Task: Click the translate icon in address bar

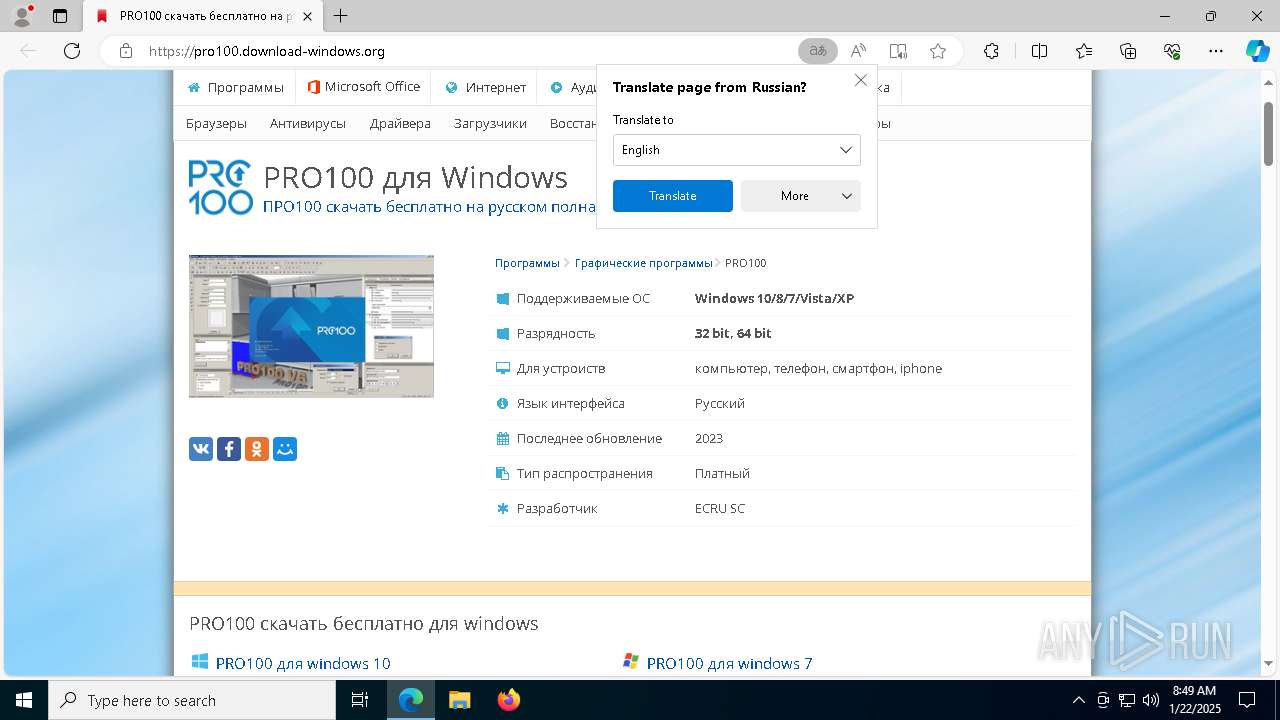Action: pyautogui.click(x=818, y=51)
